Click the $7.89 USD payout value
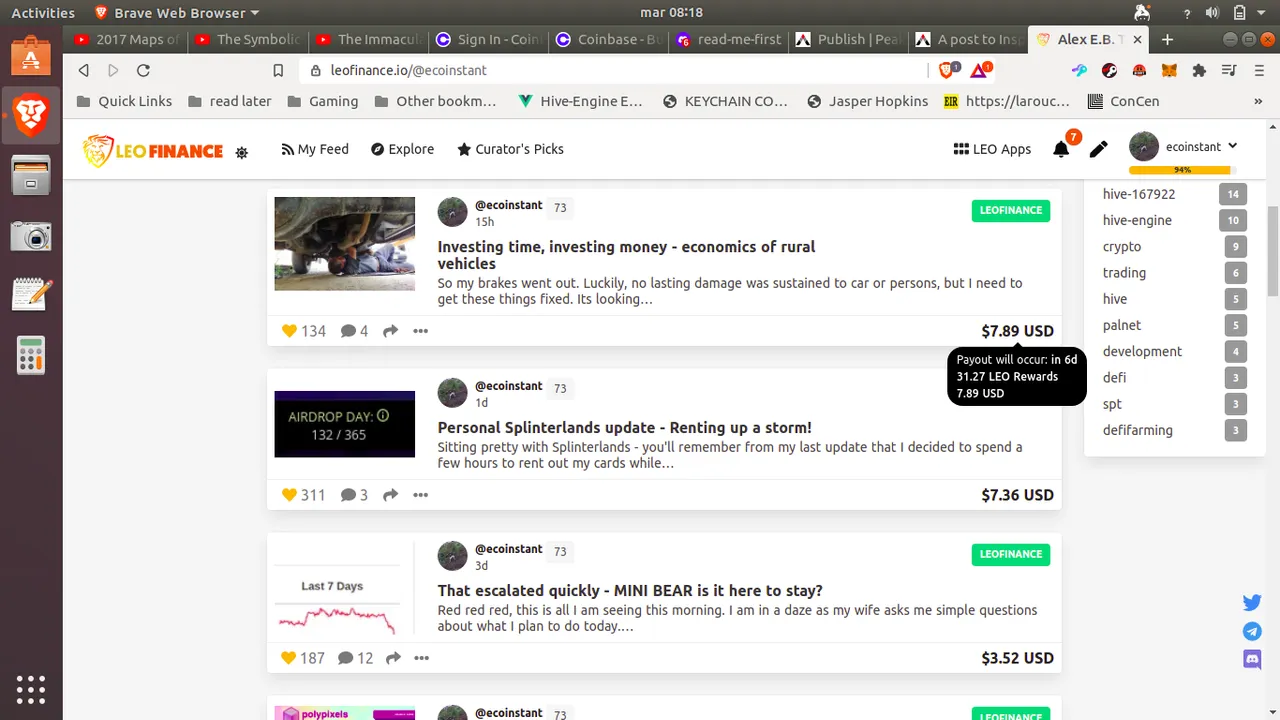 click(x=1017, y=331)
